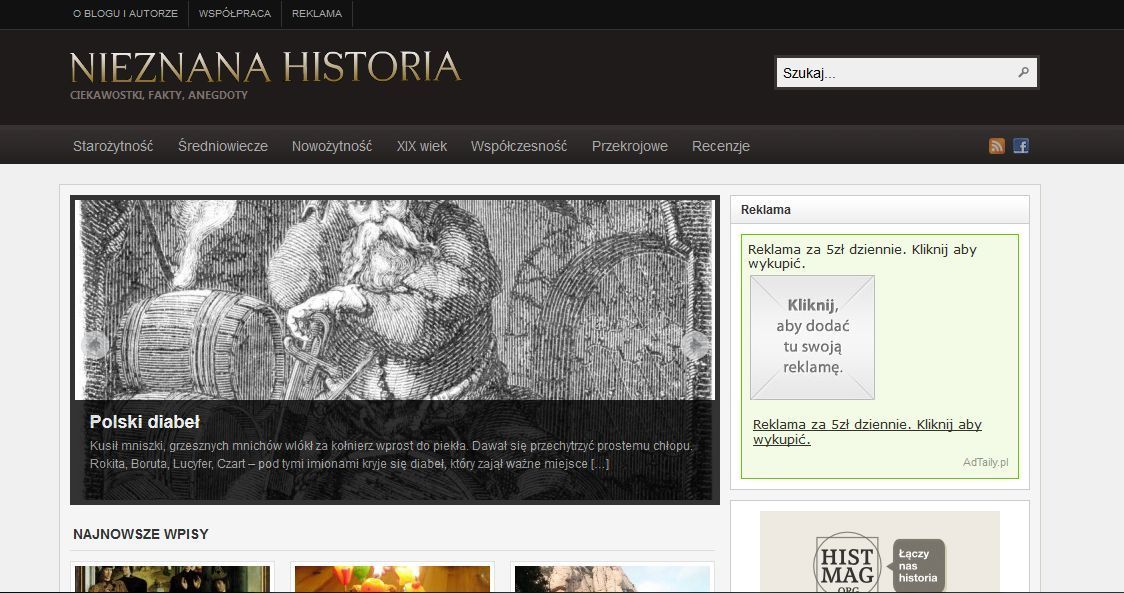
Task: Show next slide with right arrow
Action: click(x=695, y=345)
